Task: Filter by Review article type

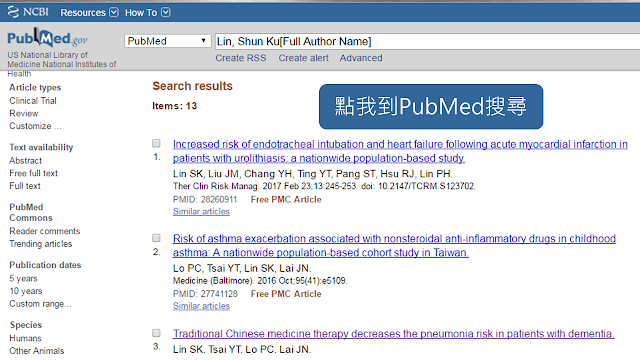Action: pyautogui.click(x=24, y=113)
